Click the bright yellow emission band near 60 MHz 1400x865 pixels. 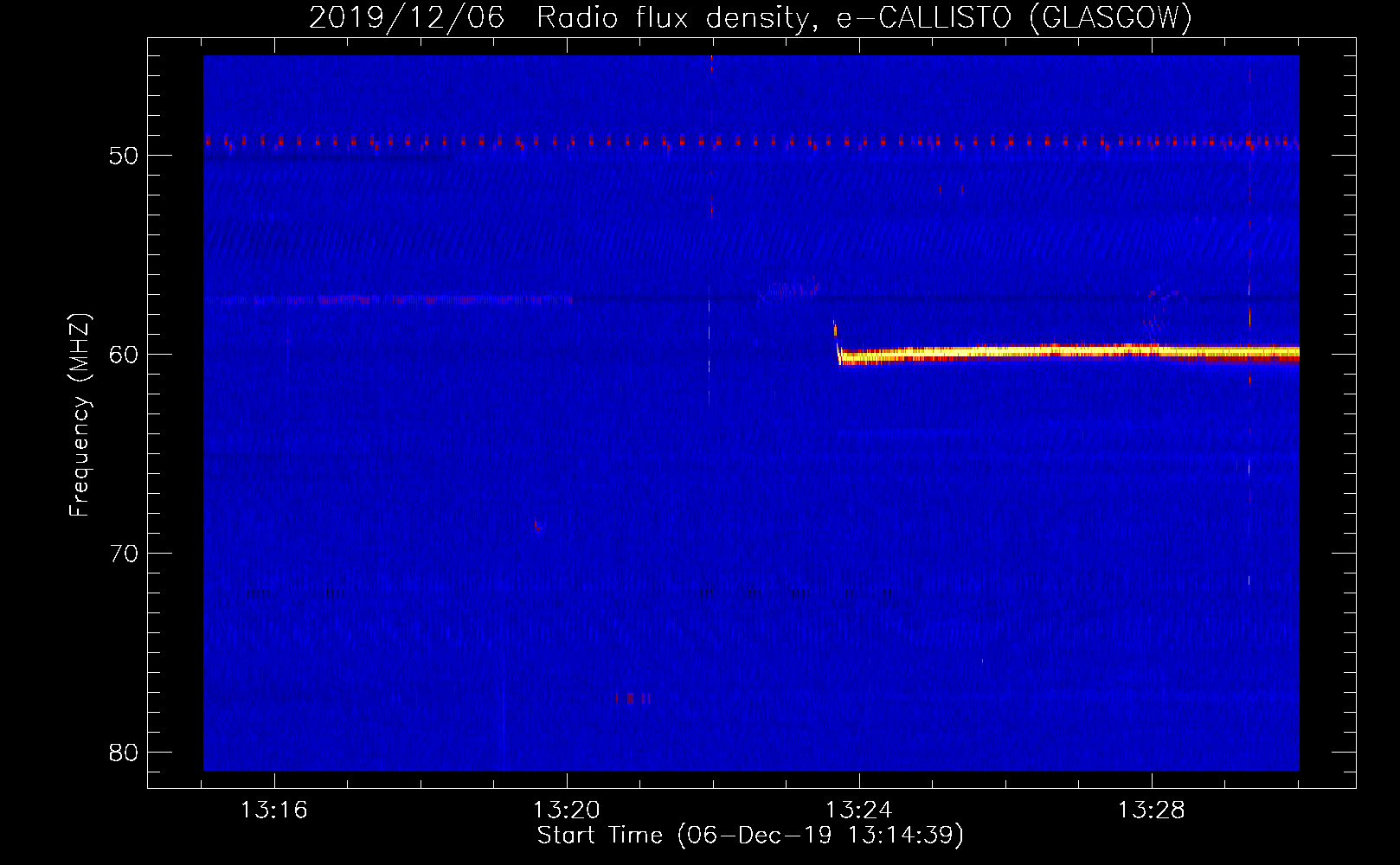point(1069,353)
